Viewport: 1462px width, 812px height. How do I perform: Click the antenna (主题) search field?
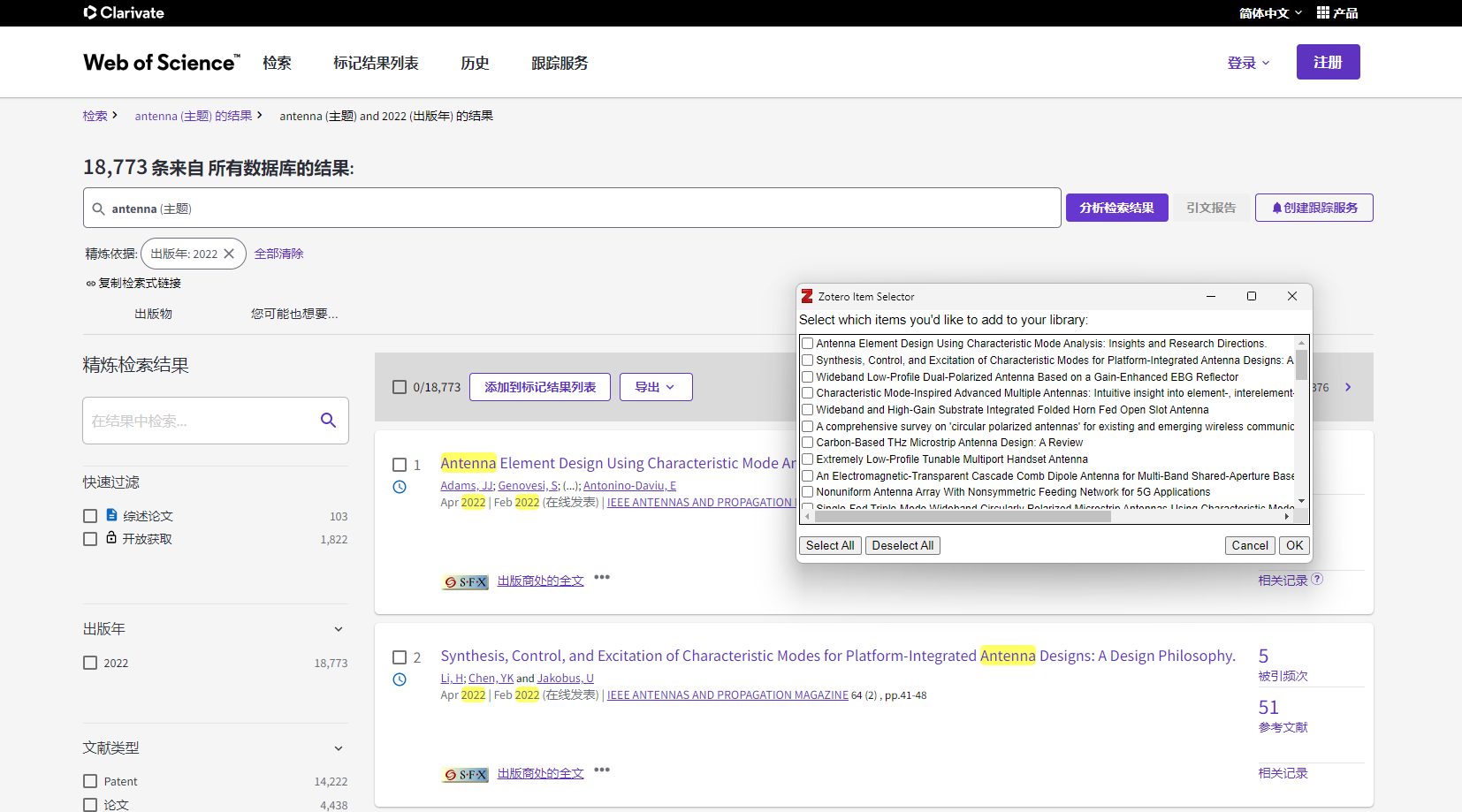coord(572,208)
